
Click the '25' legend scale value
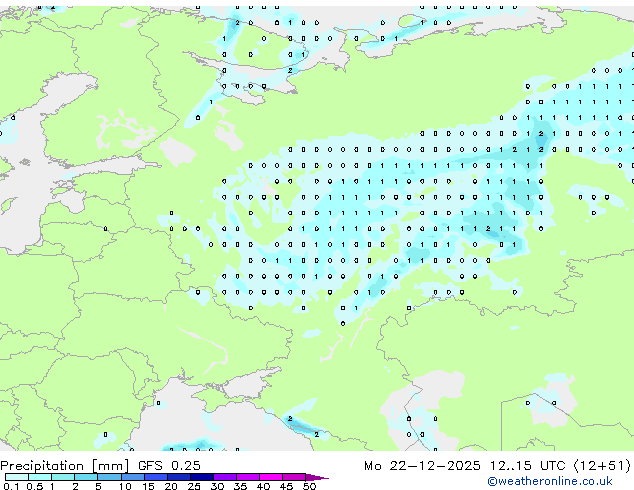[194, 486]
